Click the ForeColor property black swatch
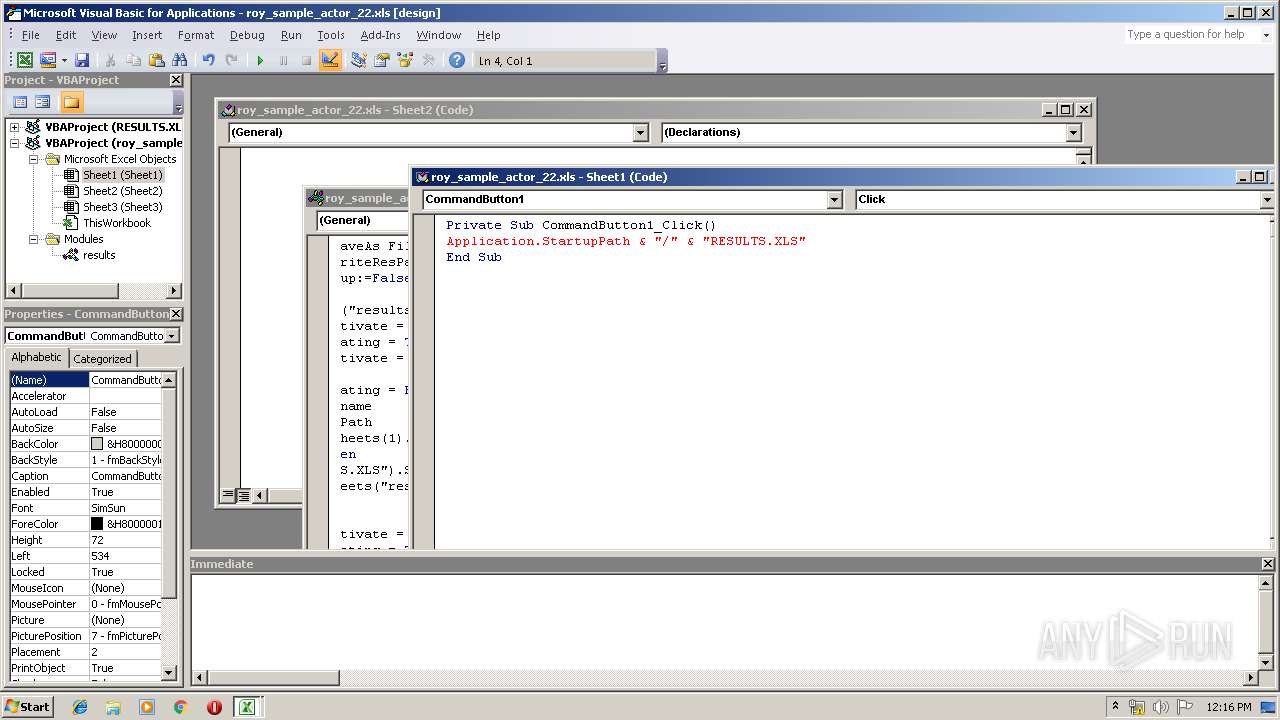The height and width of the screenshot is (720, 1280). [x=97, y=524]
